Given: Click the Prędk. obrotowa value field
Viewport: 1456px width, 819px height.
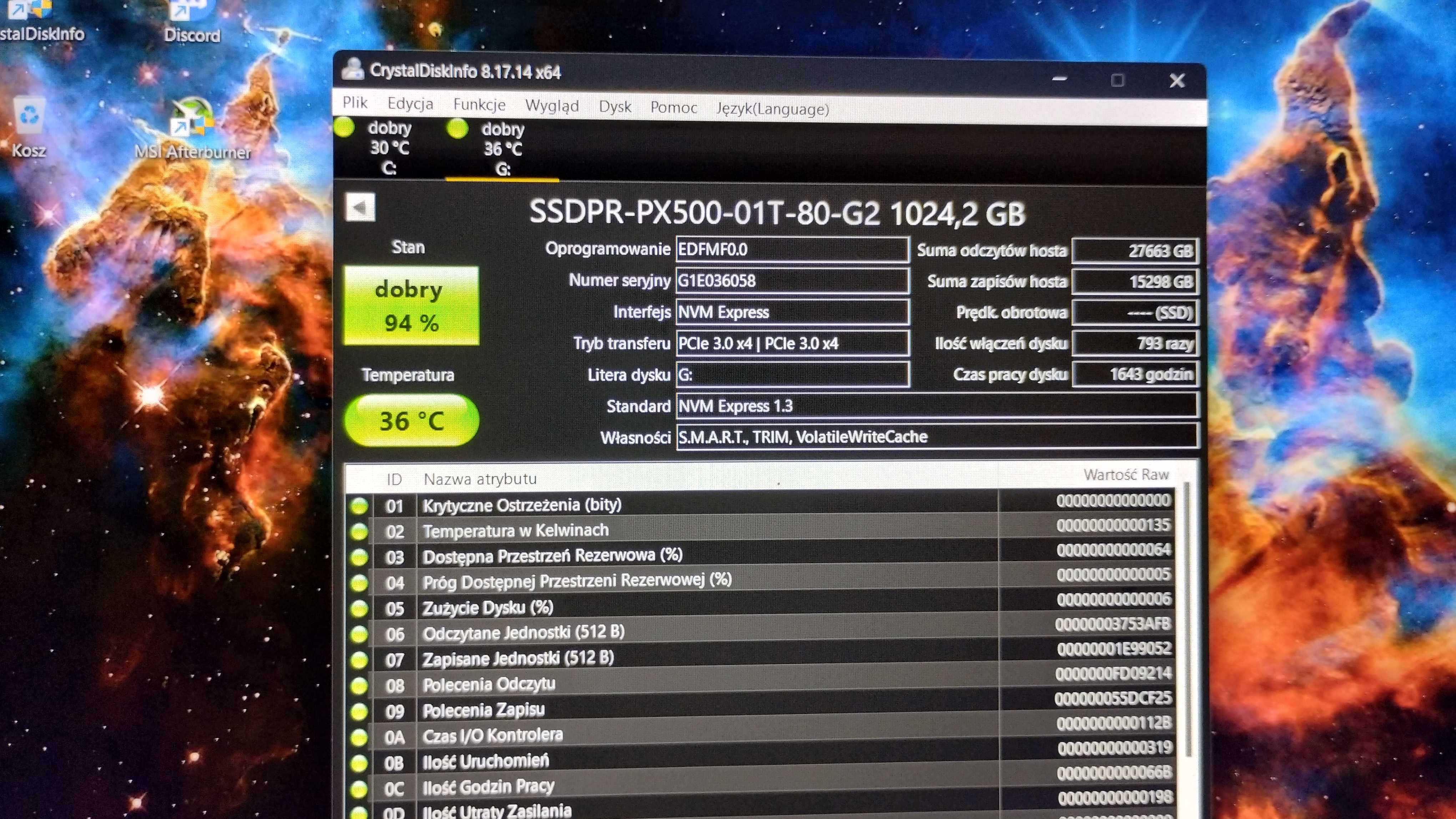Looking at the screenshot, I should [x=1134, y=312].
